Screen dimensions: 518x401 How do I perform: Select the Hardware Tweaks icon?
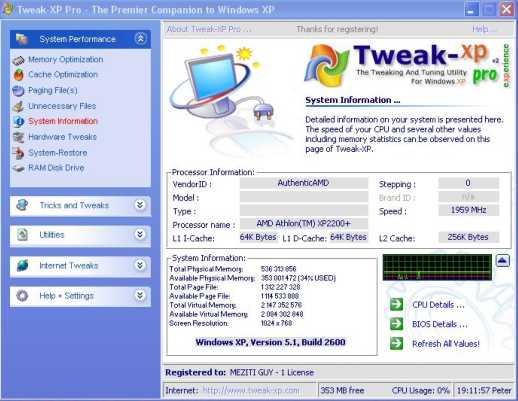pyautogui.click(x=18, y=137)
